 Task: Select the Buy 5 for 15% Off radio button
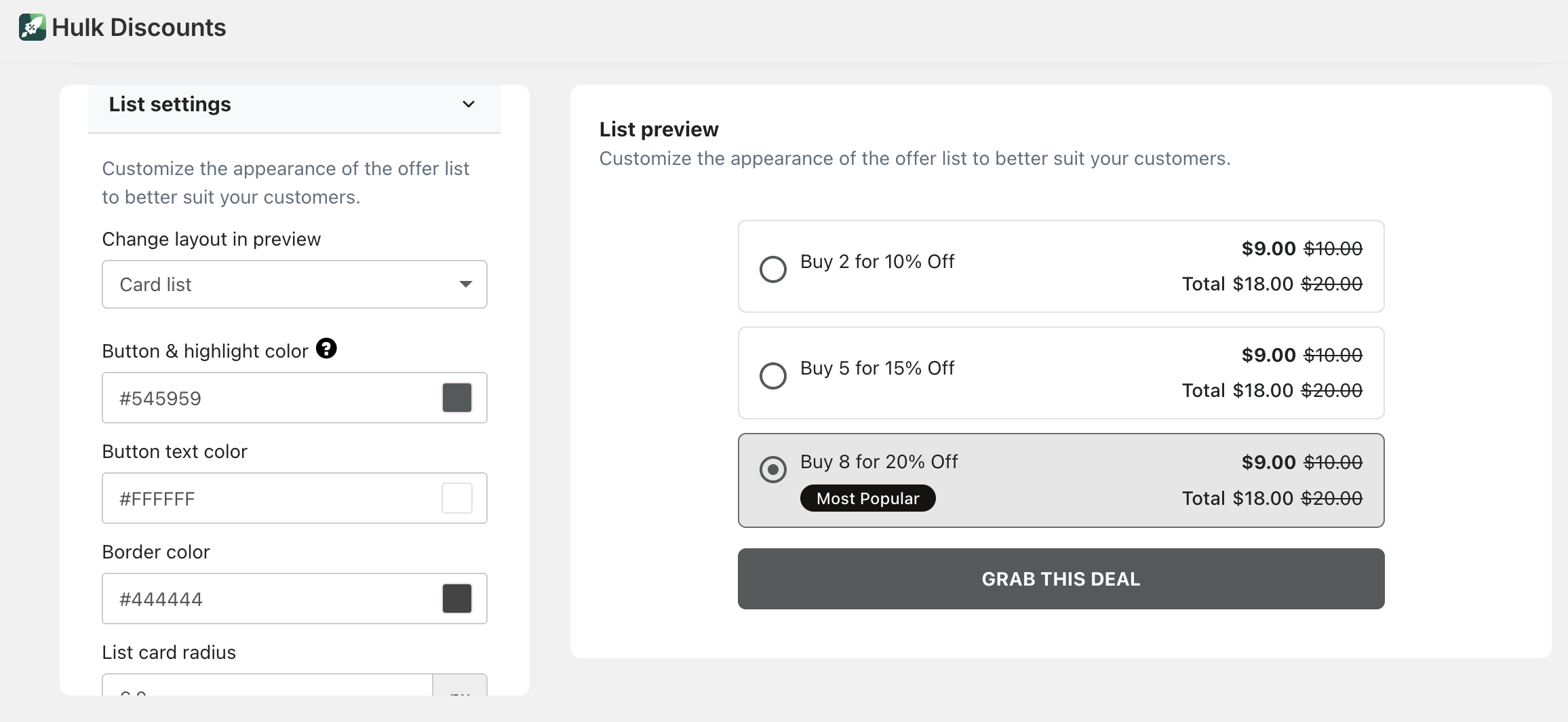click(772, 375)
